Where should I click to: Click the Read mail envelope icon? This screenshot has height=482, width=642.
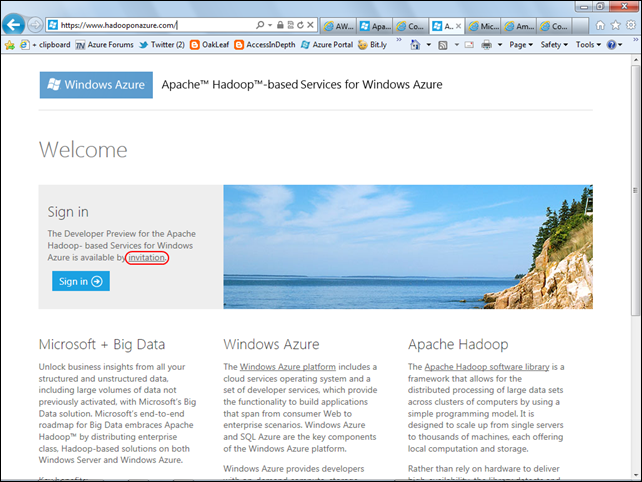tap(469, 45)
